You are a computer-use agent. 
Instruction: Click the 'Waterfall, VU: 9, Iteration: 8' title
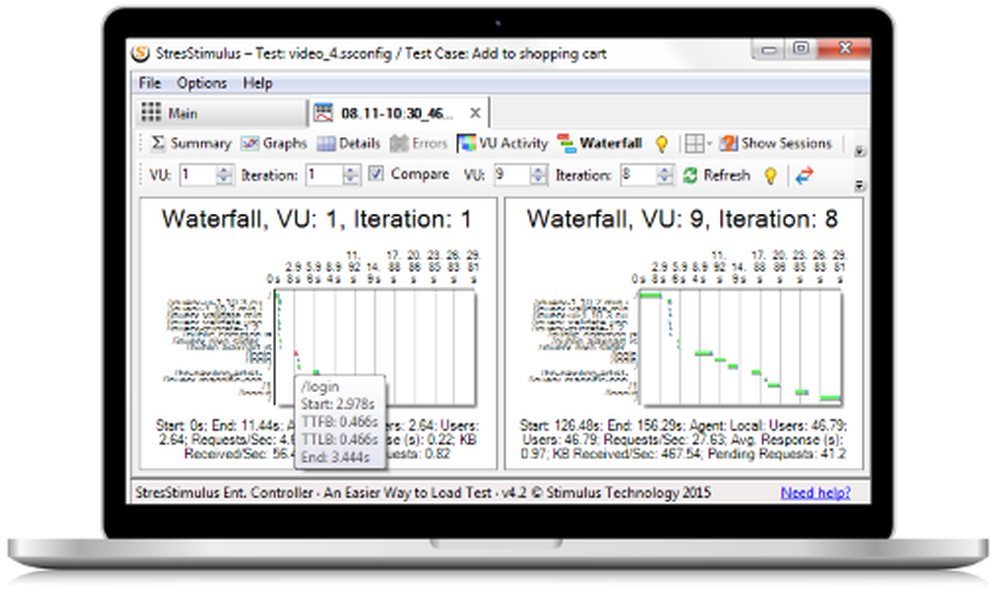tap(682, 219)
